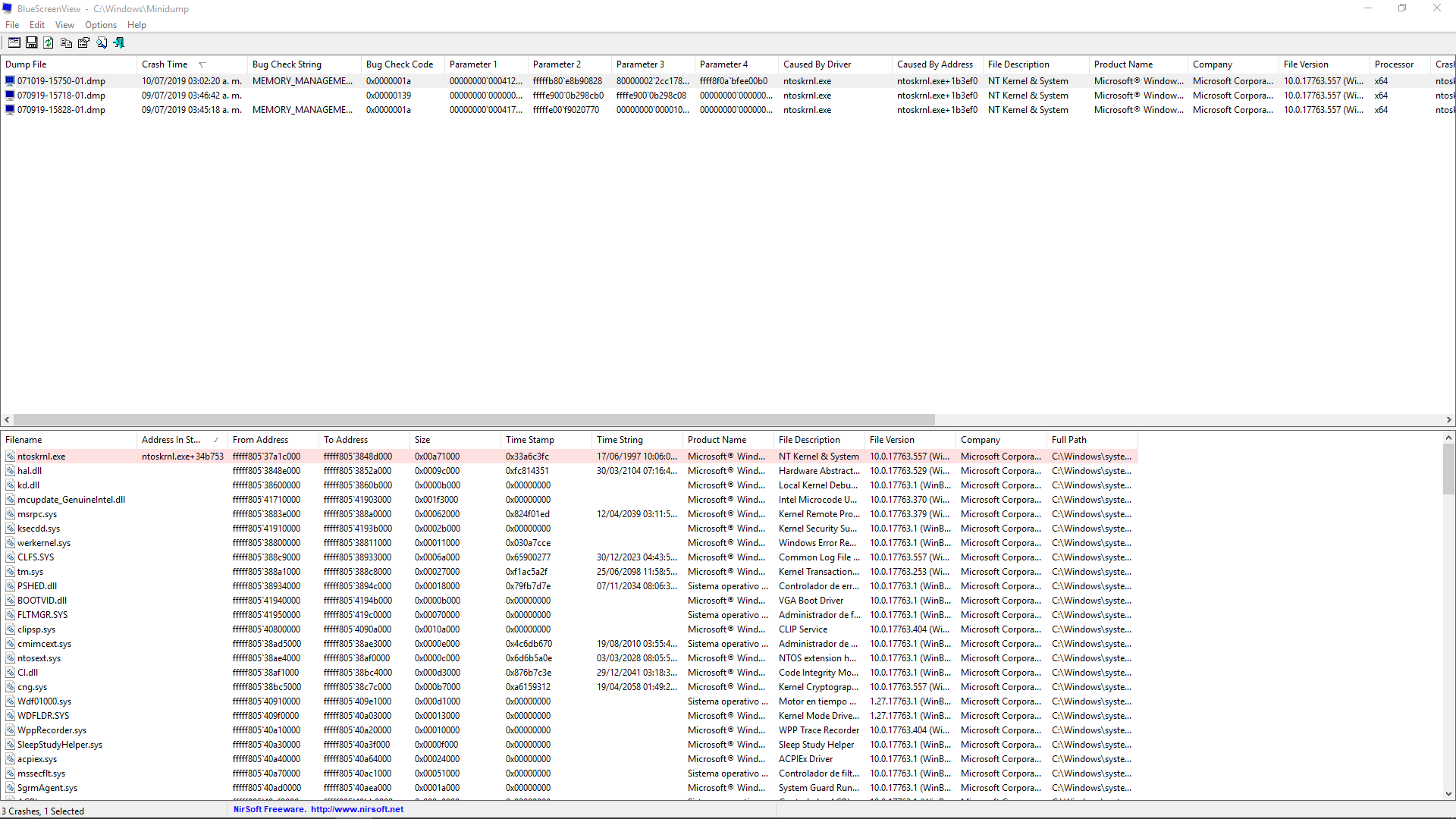
Task: Click the Properties toolbar icon
Action: 83,43
